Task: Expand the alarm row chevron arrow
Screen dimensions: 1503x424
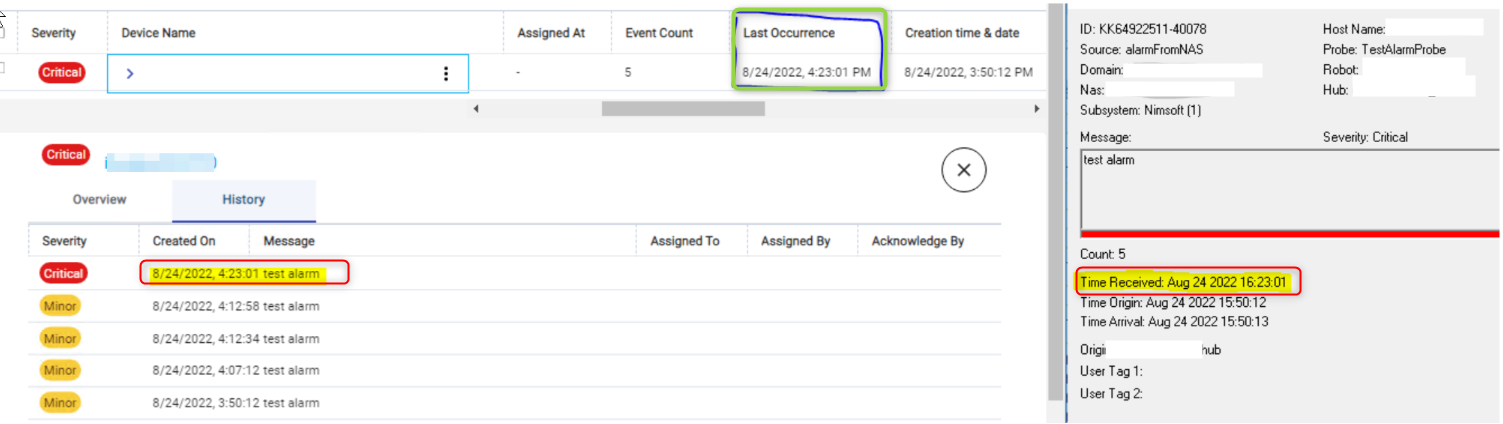Action: (x=130, y=73)
